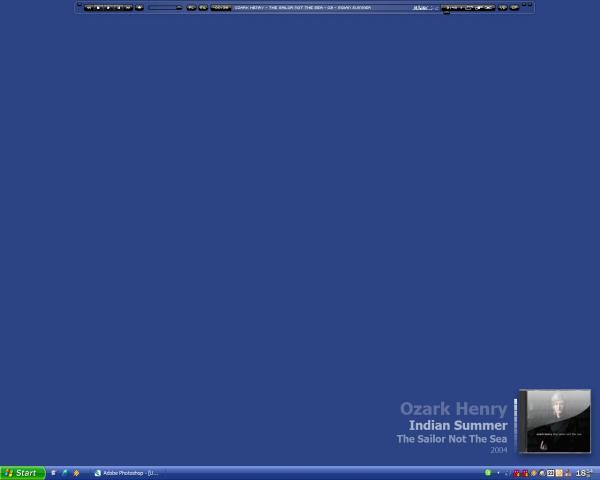Click the seek slider in the player bar
This screenshot has height=480, width=600.
point(165,8)
